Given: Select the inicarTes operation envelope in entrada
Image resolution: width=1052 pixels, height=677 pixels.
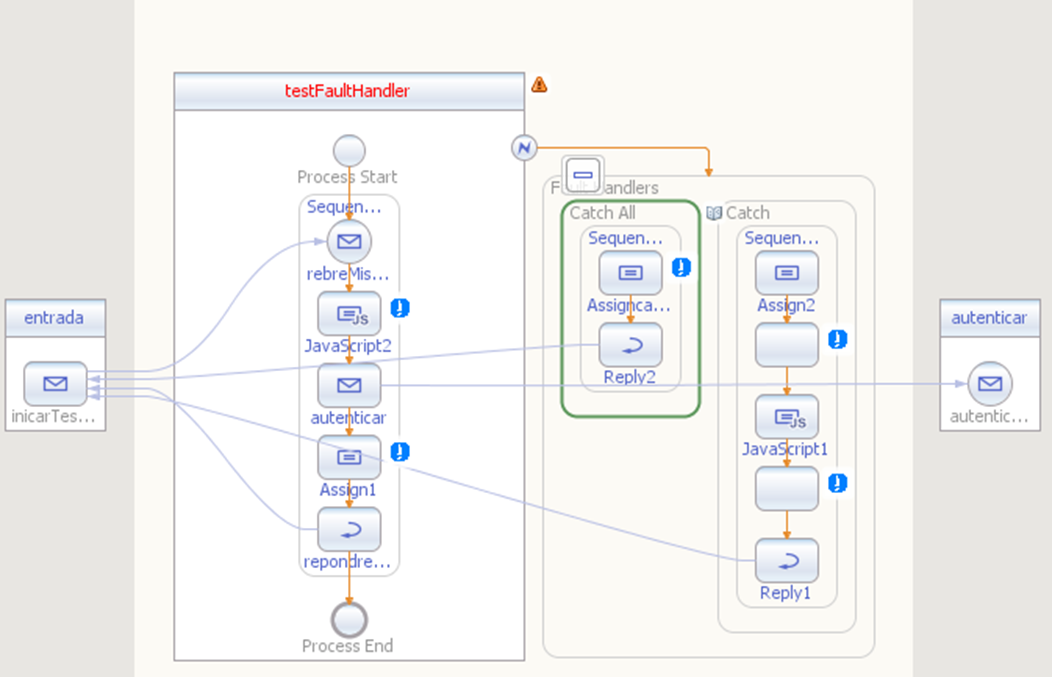Looking at the screenshot, I should coord(55,384).
